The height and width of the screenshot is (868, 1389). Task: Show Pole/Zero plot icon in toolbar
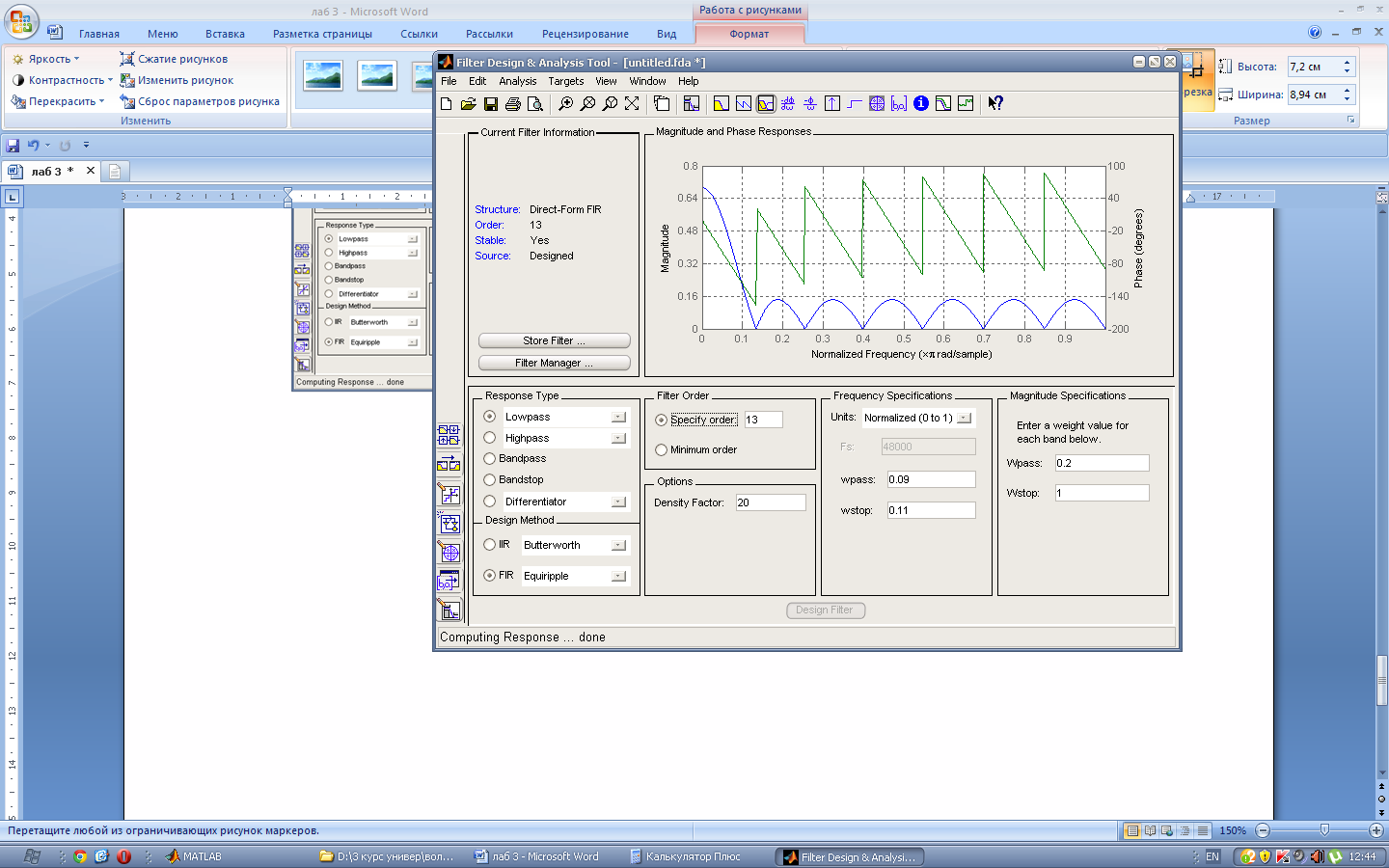point(877,103)
